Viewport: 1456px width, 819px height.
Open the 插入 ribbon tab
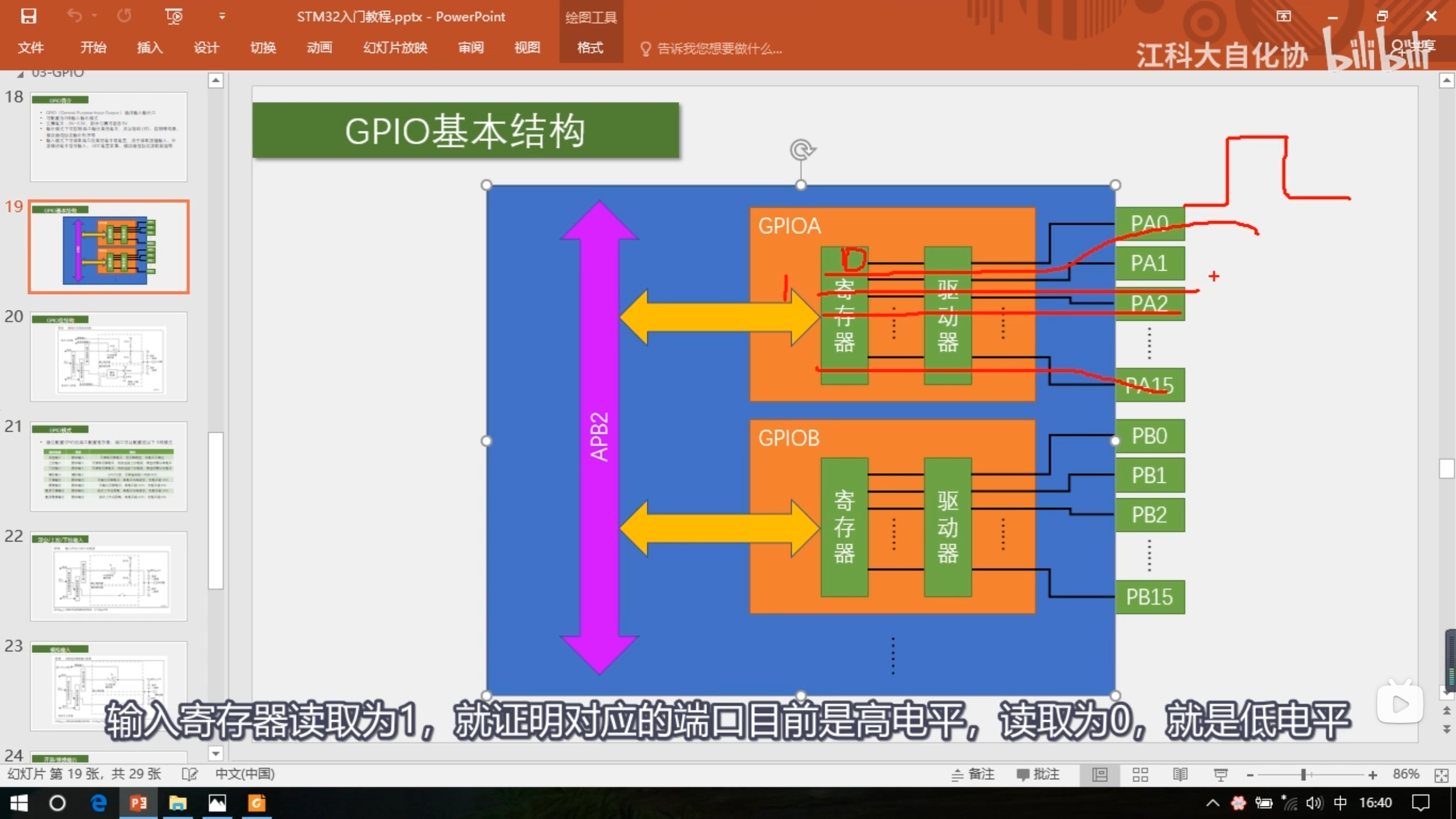(150, 48)
